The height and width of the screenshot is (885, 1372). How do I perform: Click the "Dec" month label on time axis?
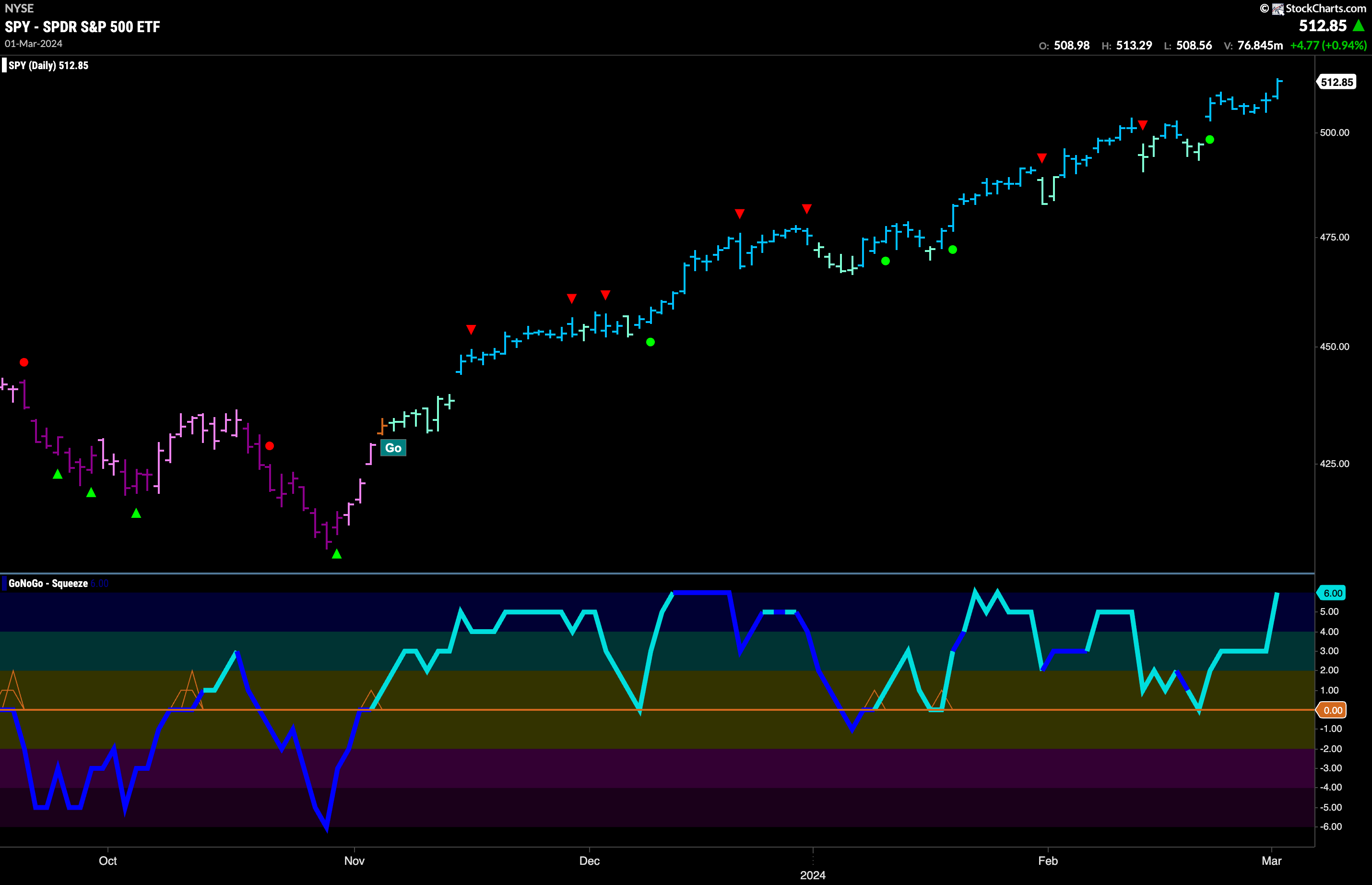click(589, 861)
